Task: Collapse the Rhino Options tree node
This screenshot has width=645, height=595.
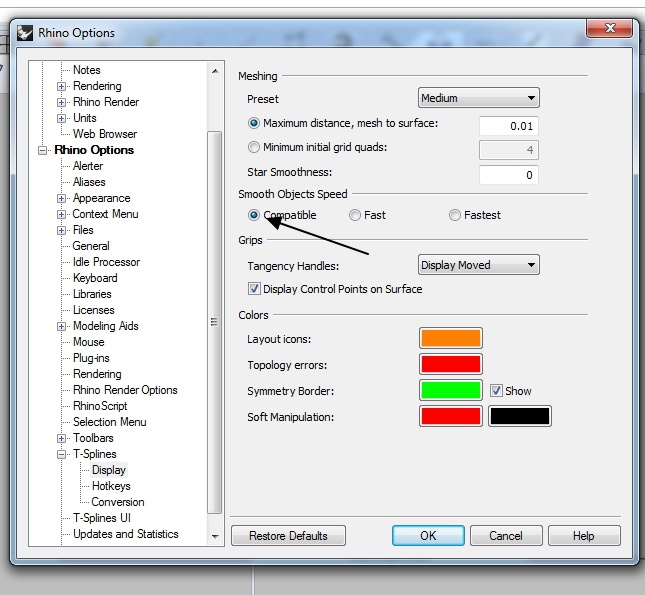Action: tap(42, 151)
